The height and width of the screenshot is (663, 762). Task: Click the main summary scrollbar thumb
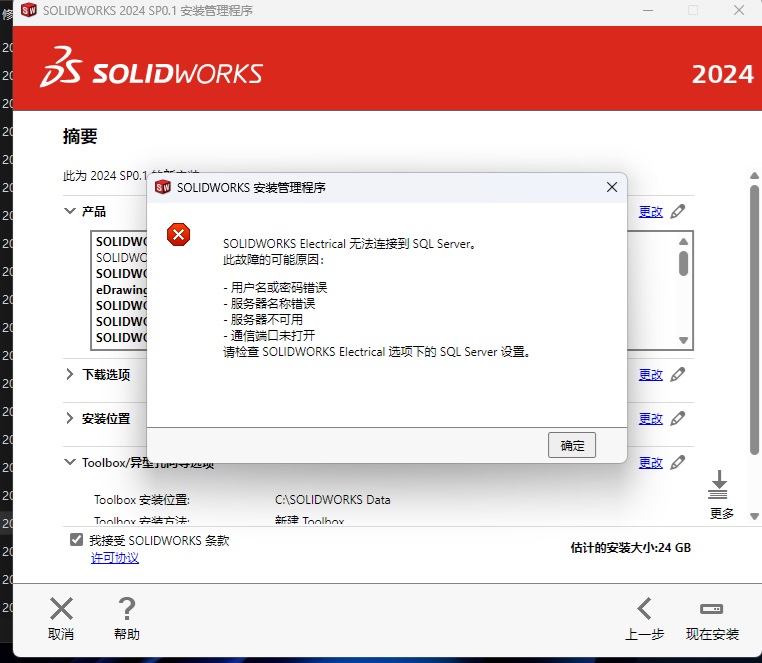(x=754, y=319)
